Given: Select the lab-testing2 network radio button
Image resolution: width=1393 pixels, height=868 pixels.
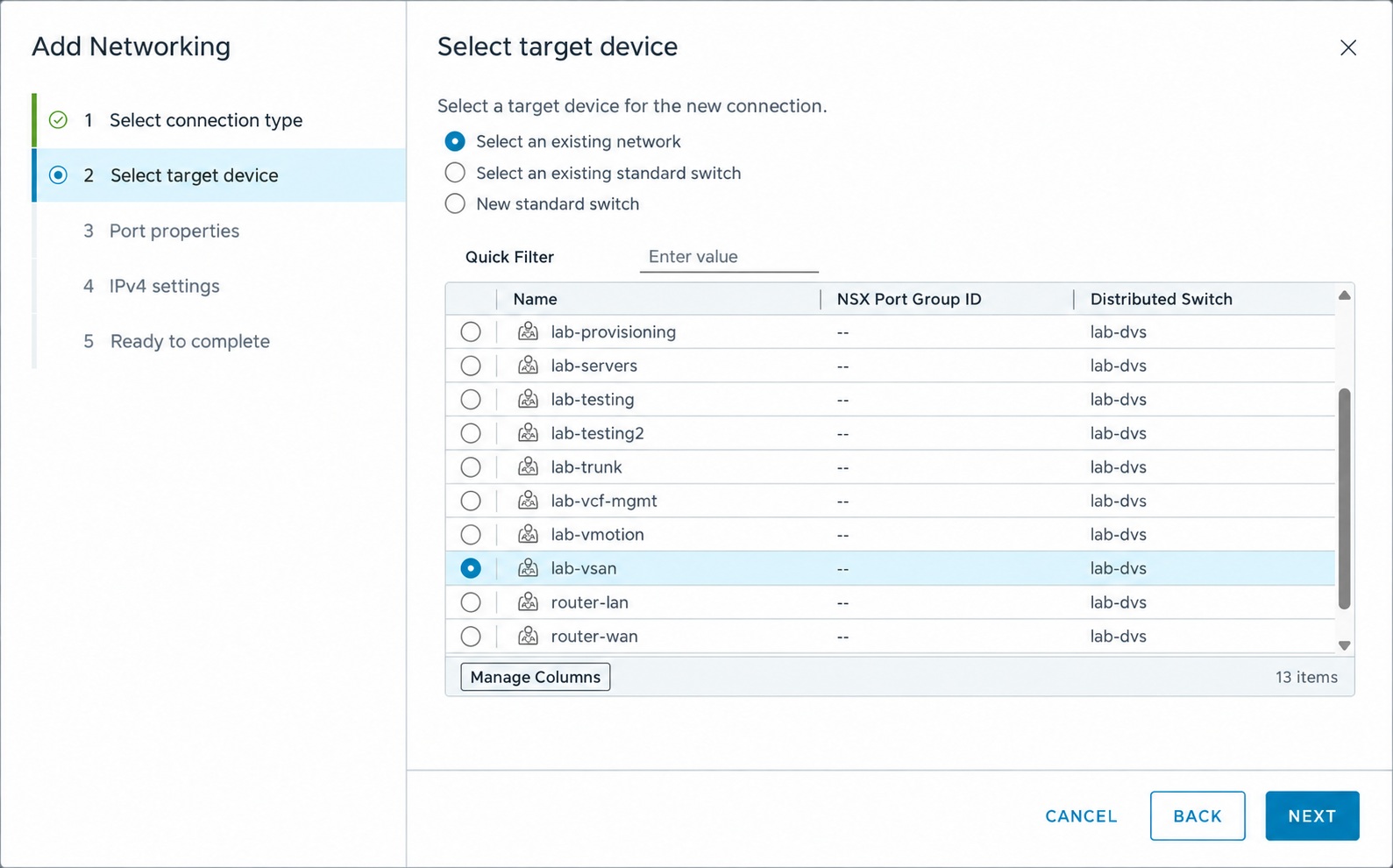Looking at the screenshot, I should [x=471, y=433].
